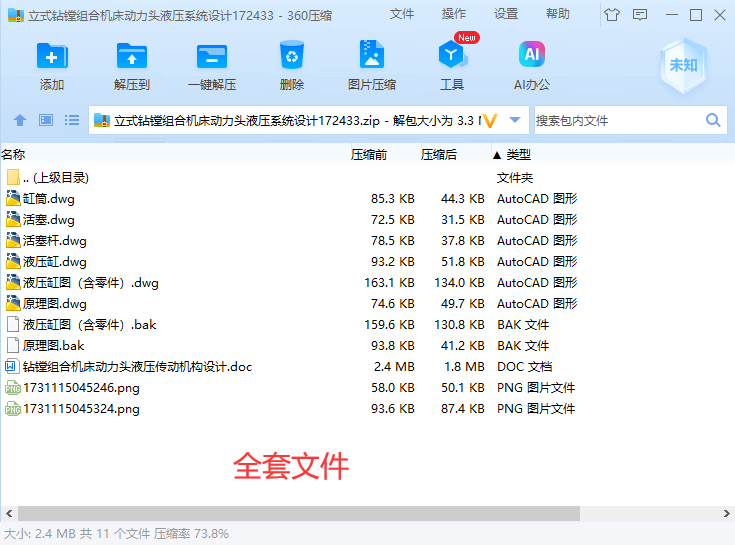Click the DOC 文档 type cell

(x=525, y=366)
